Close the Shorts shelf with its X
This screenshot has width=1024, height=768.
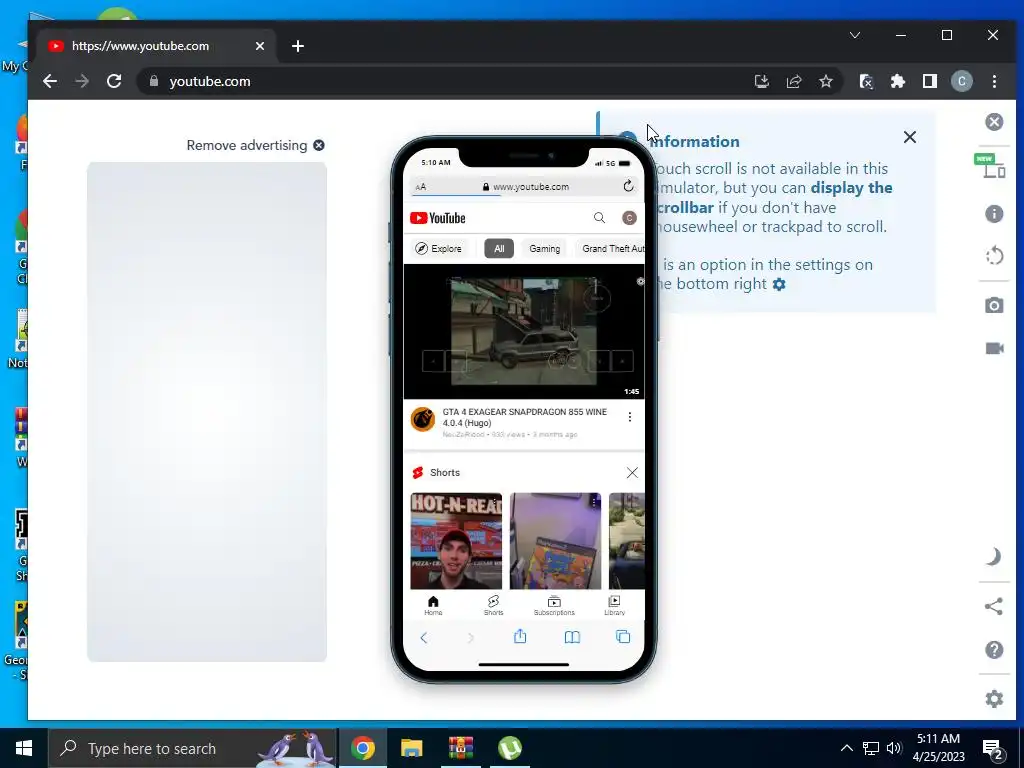click(632, 473)
